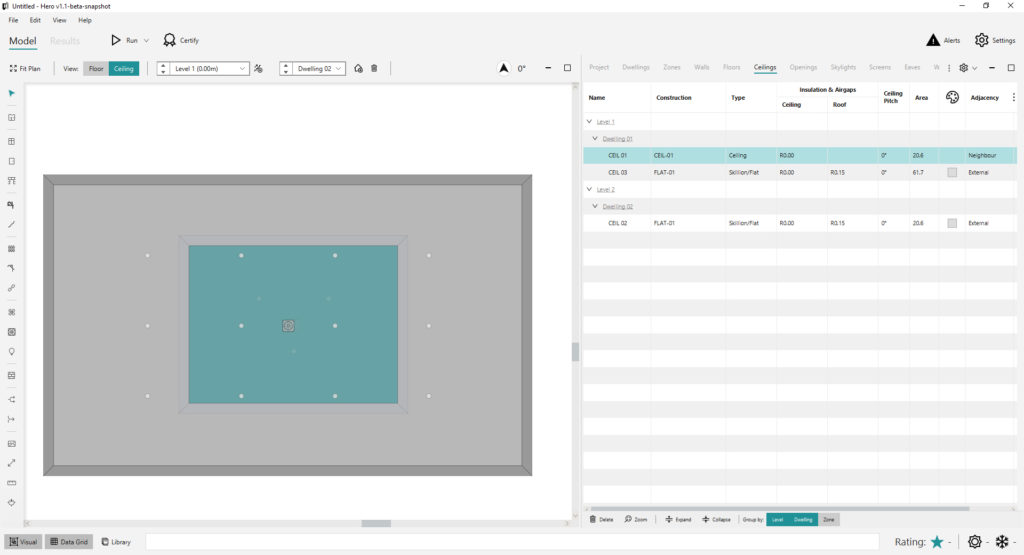
Task: Toggle Group by Zone button
Action: point(829,520)
